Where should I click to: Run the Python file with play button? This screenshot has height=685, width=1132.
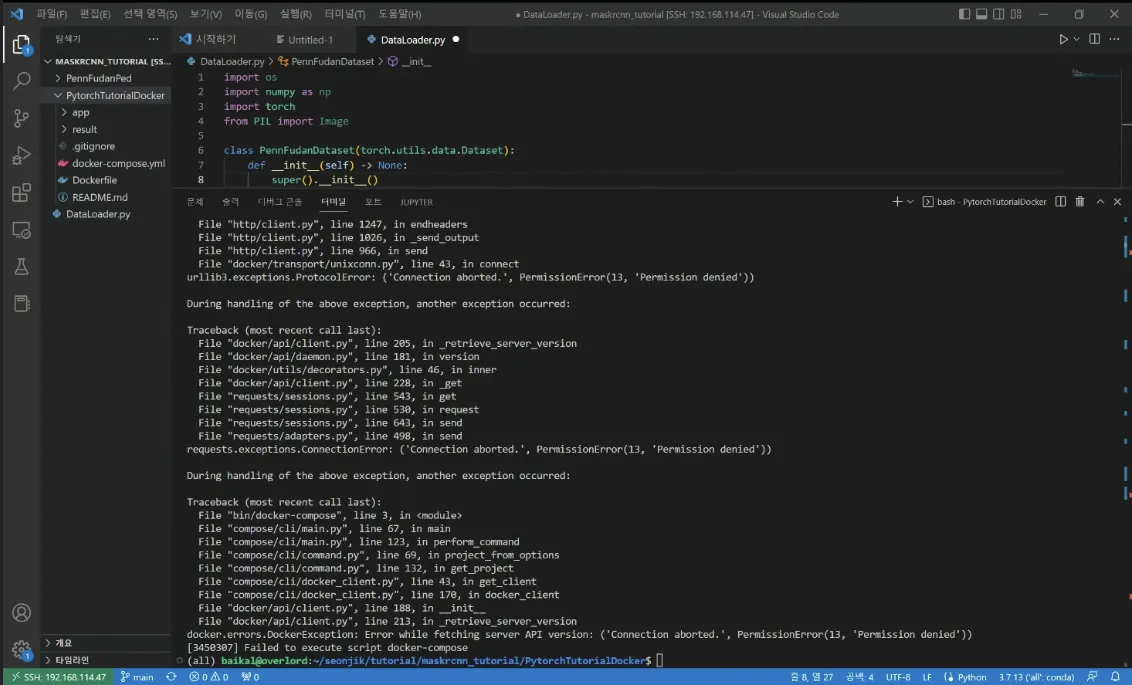(1063, 39)
